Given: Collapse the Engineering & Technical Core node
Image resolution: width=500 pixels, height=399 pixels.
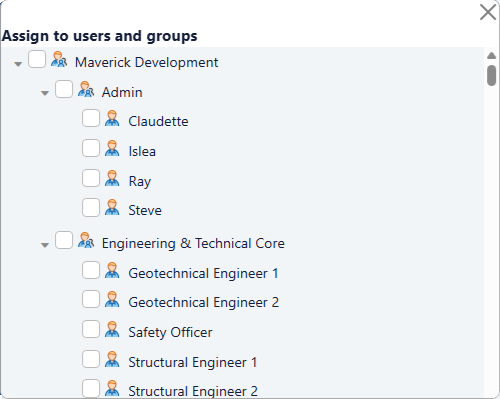Looking at the screenshot, I should [45, 245].
